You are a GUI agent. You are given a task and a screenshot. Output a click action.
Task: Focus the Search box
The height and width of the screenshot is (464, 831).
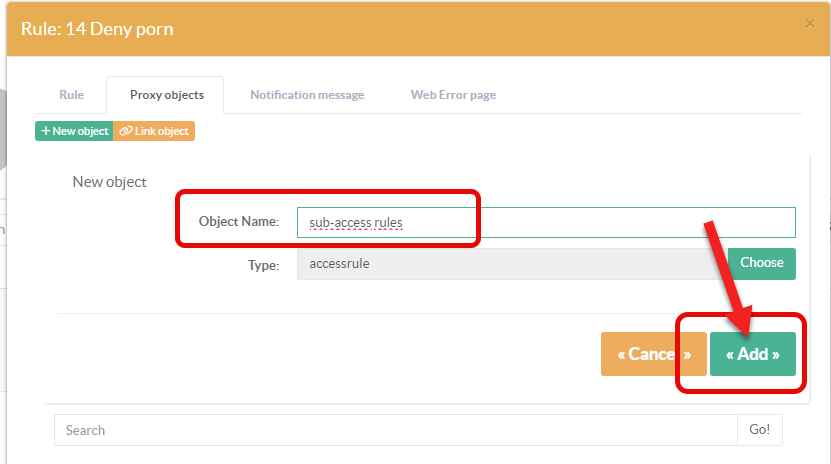395,430
